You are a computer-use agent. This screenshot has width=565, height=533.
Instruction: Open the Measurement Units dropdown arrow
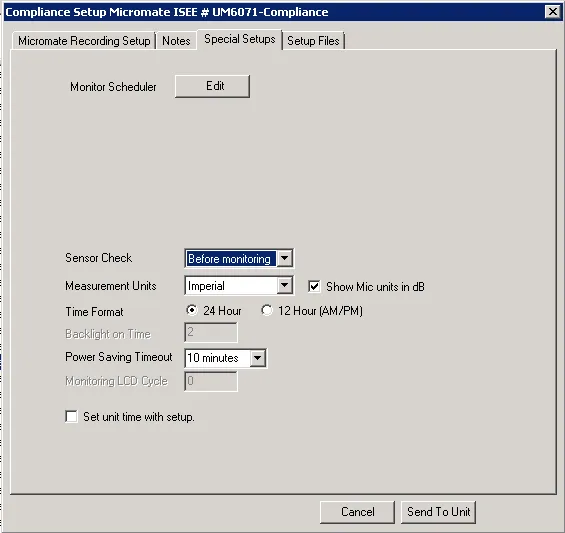click(284, 286)
